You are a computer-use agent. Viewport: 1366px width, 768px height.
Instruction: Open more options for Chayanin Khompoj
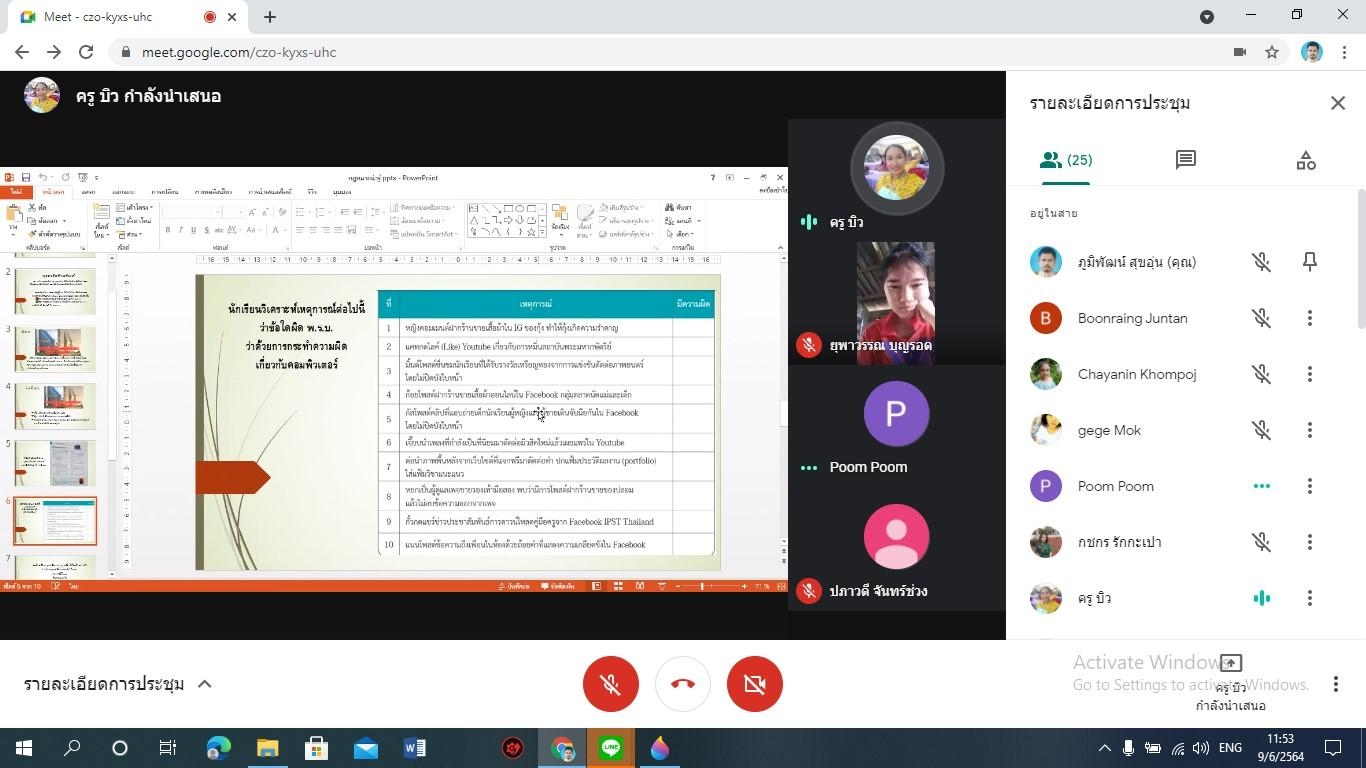(x=1309, y=374)
